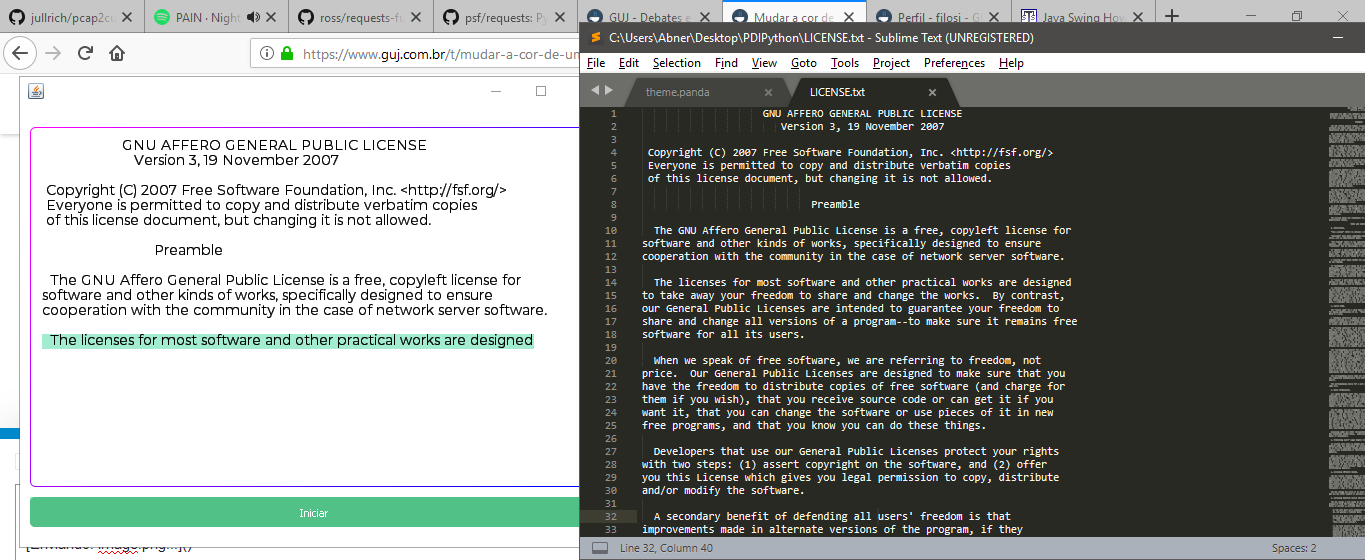
Task: Close the Java Swing browser tab
Action: pos(1138,17)
